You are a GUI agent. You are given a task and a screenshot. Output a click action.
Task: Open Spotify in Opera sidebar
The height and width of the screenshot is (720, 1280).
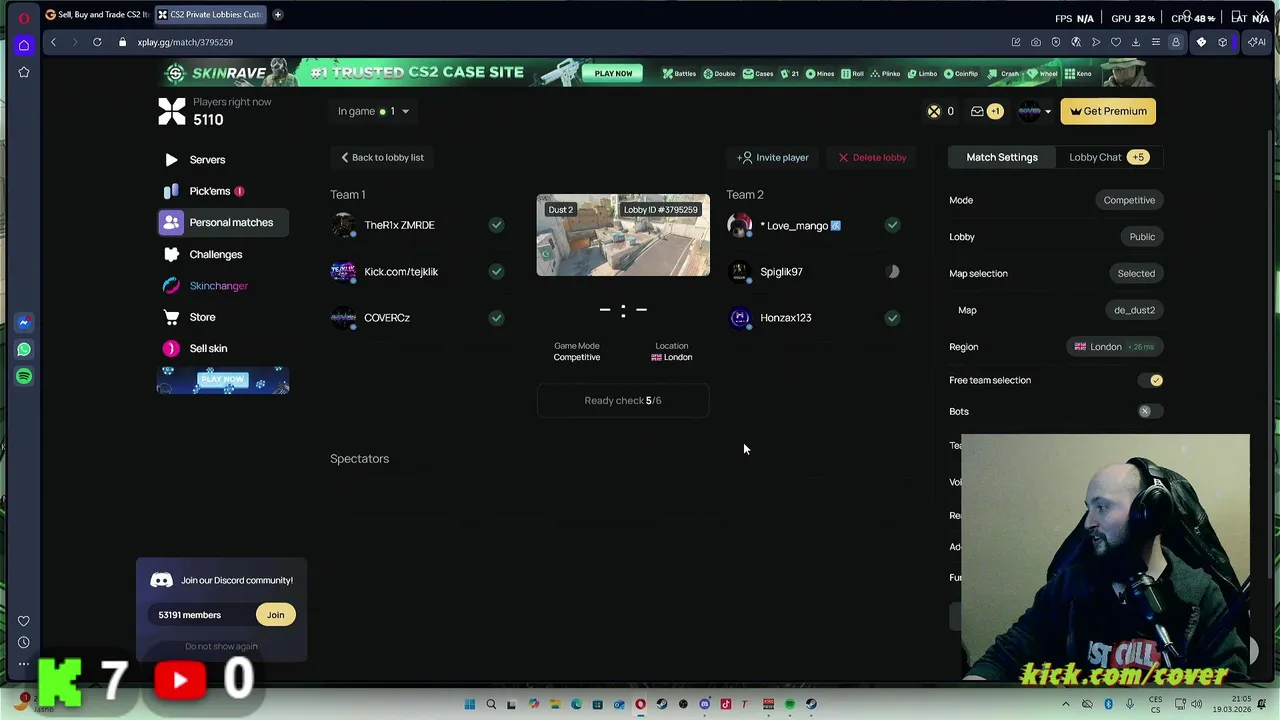point(24,376)
